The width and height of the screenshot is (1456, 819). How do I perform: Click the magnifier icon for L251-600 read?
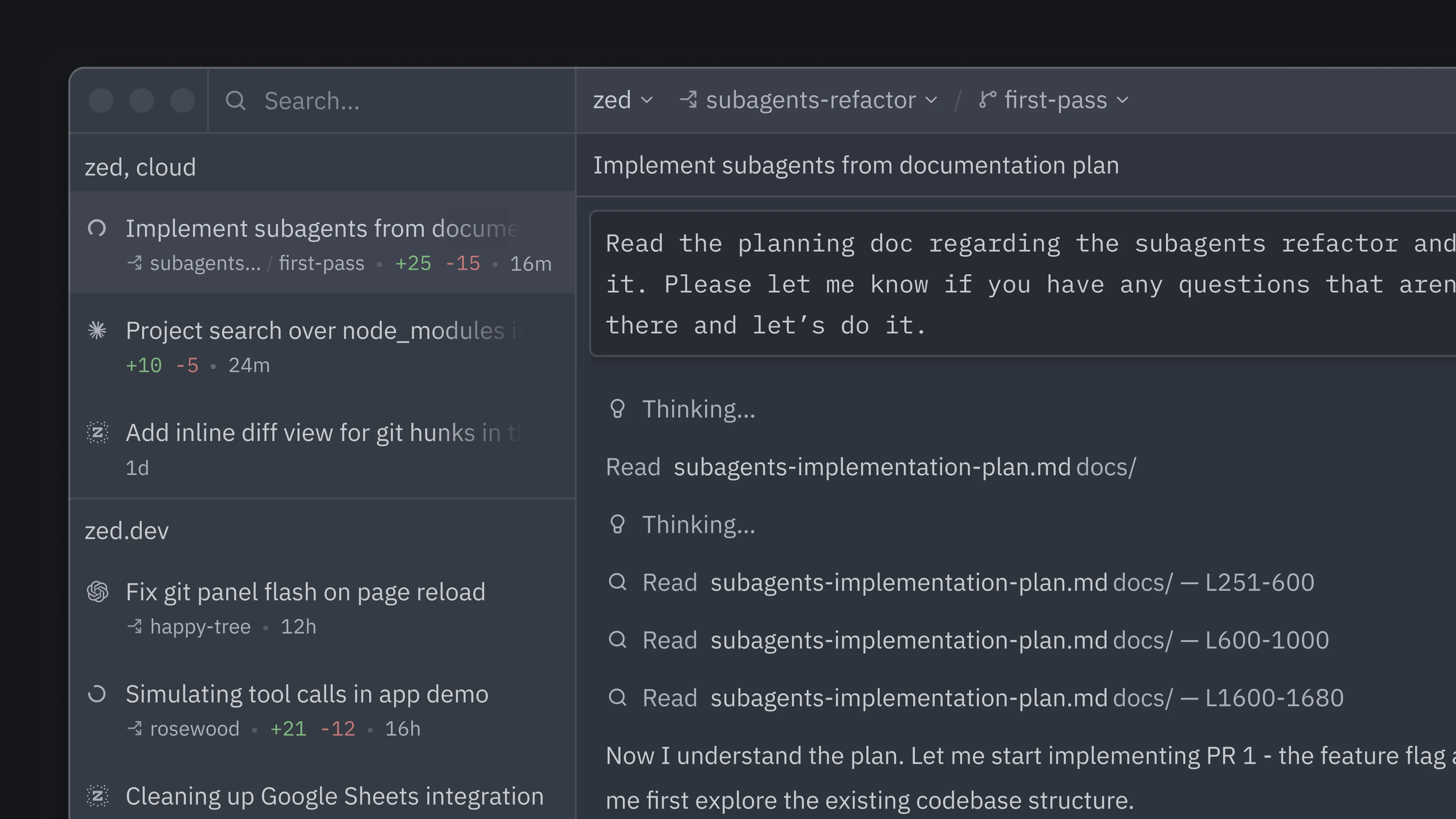[x=617, y=582]
